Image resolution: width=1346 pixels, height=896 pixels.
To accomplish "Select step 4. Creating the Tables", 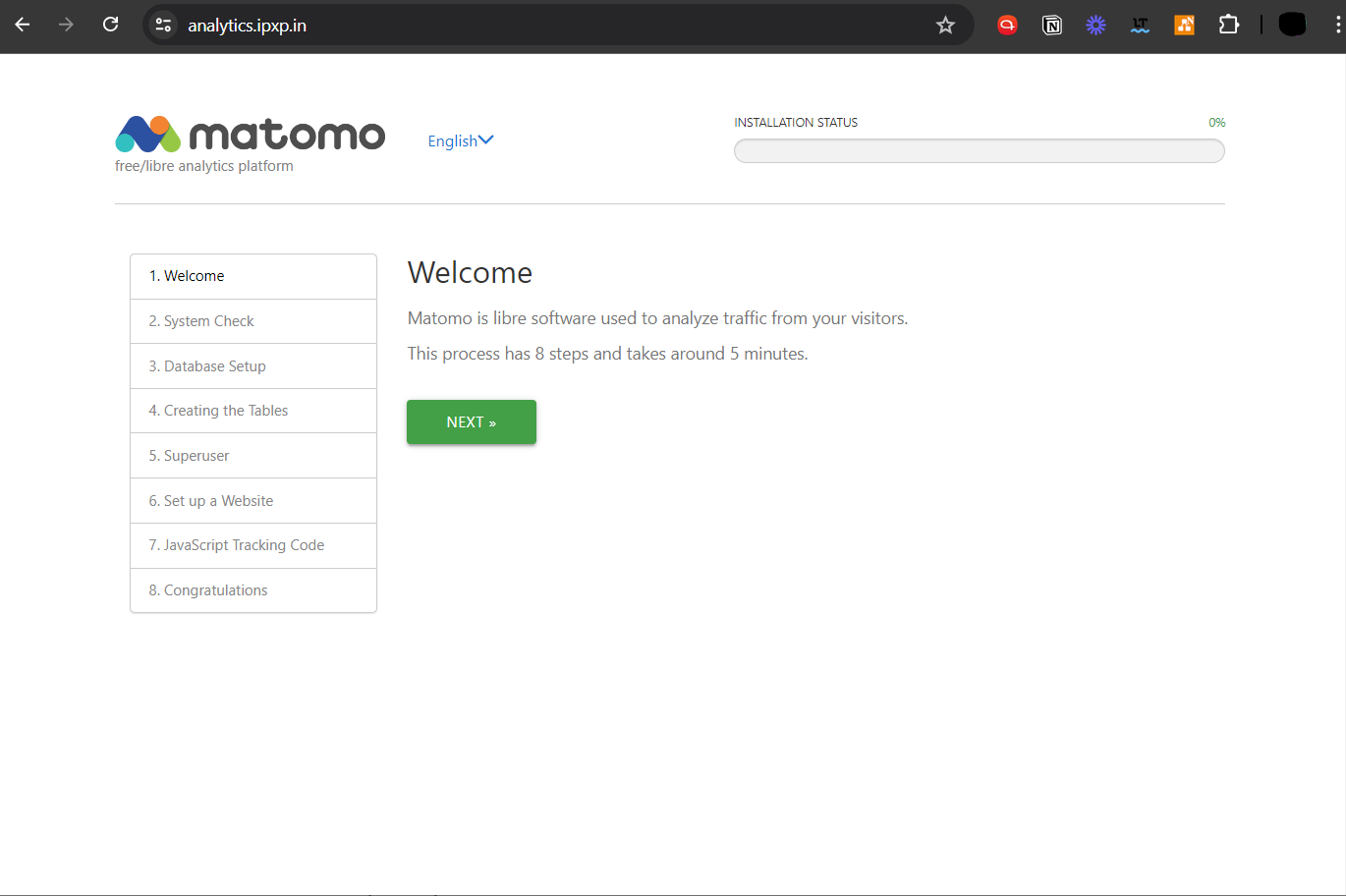I will [253, 411].
